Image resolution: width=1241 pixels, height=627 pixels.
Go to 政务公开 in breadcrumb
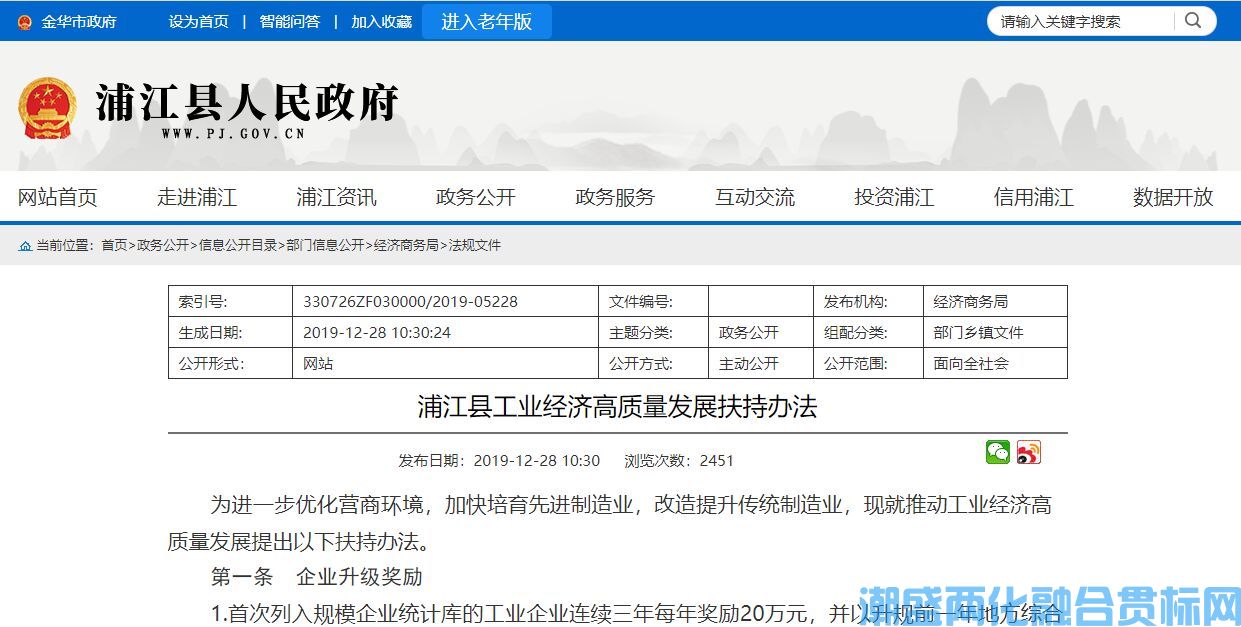[163, 245]
